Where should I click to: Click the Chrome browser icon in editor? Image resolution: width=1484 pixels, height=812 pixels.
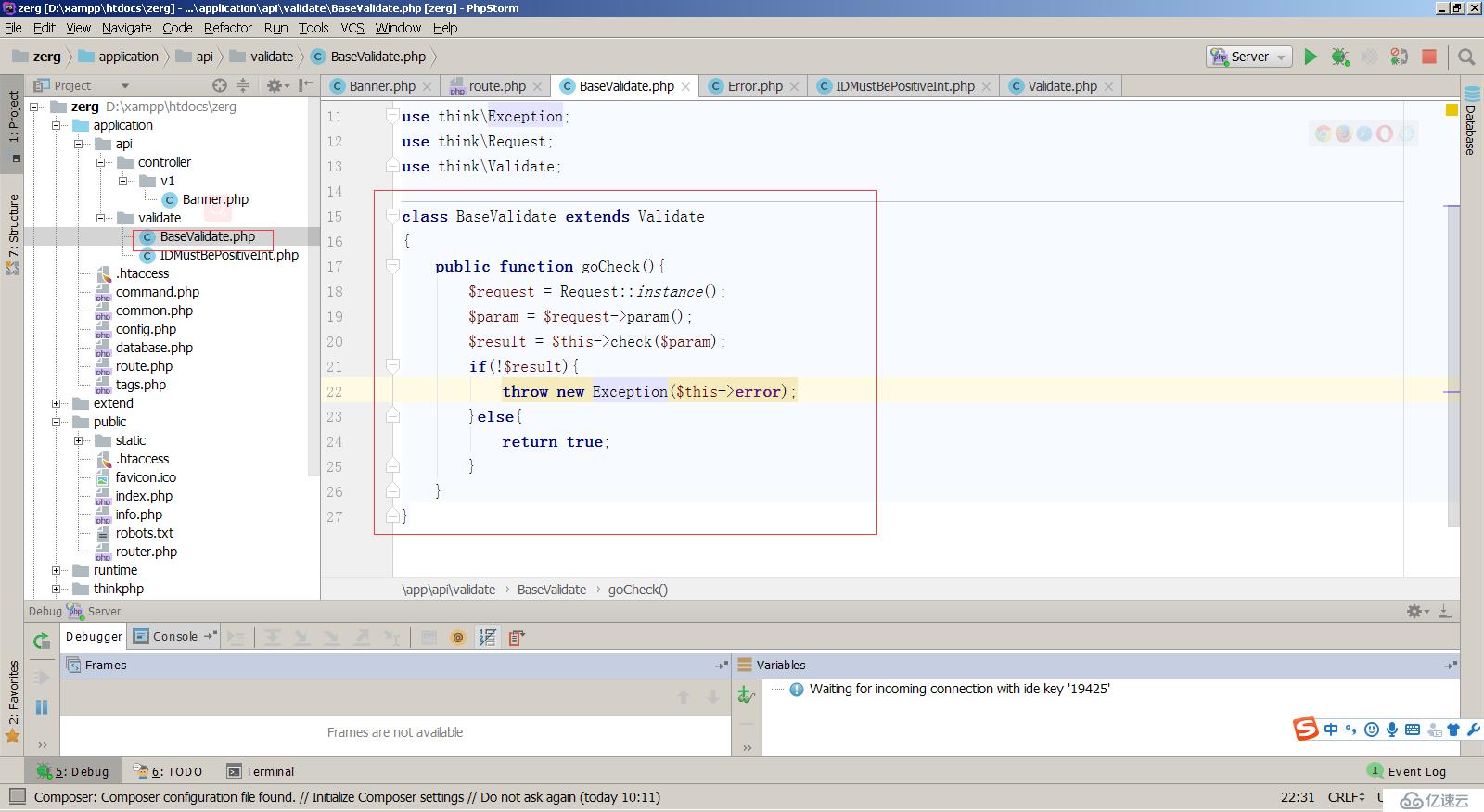pos(1323,133)
